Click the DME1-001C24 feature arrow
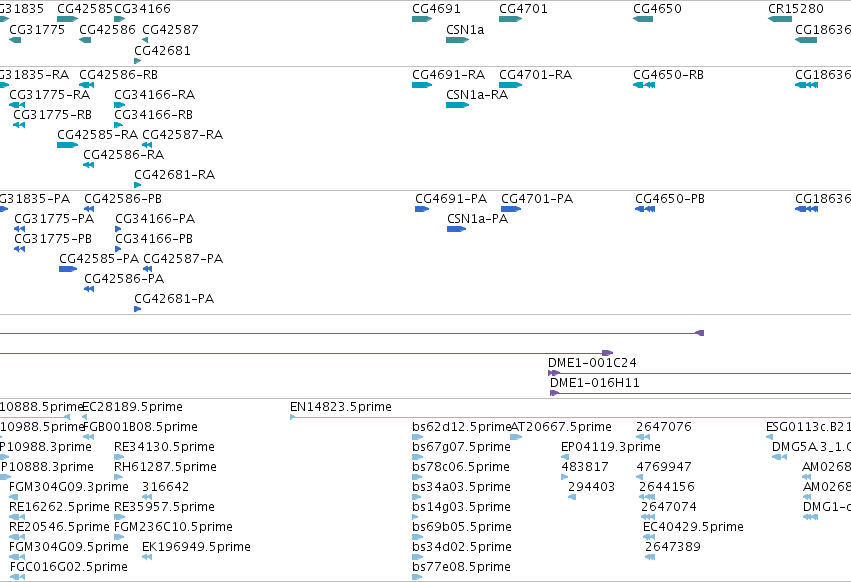This screenshot has height=582, width=851. (554, 373)
